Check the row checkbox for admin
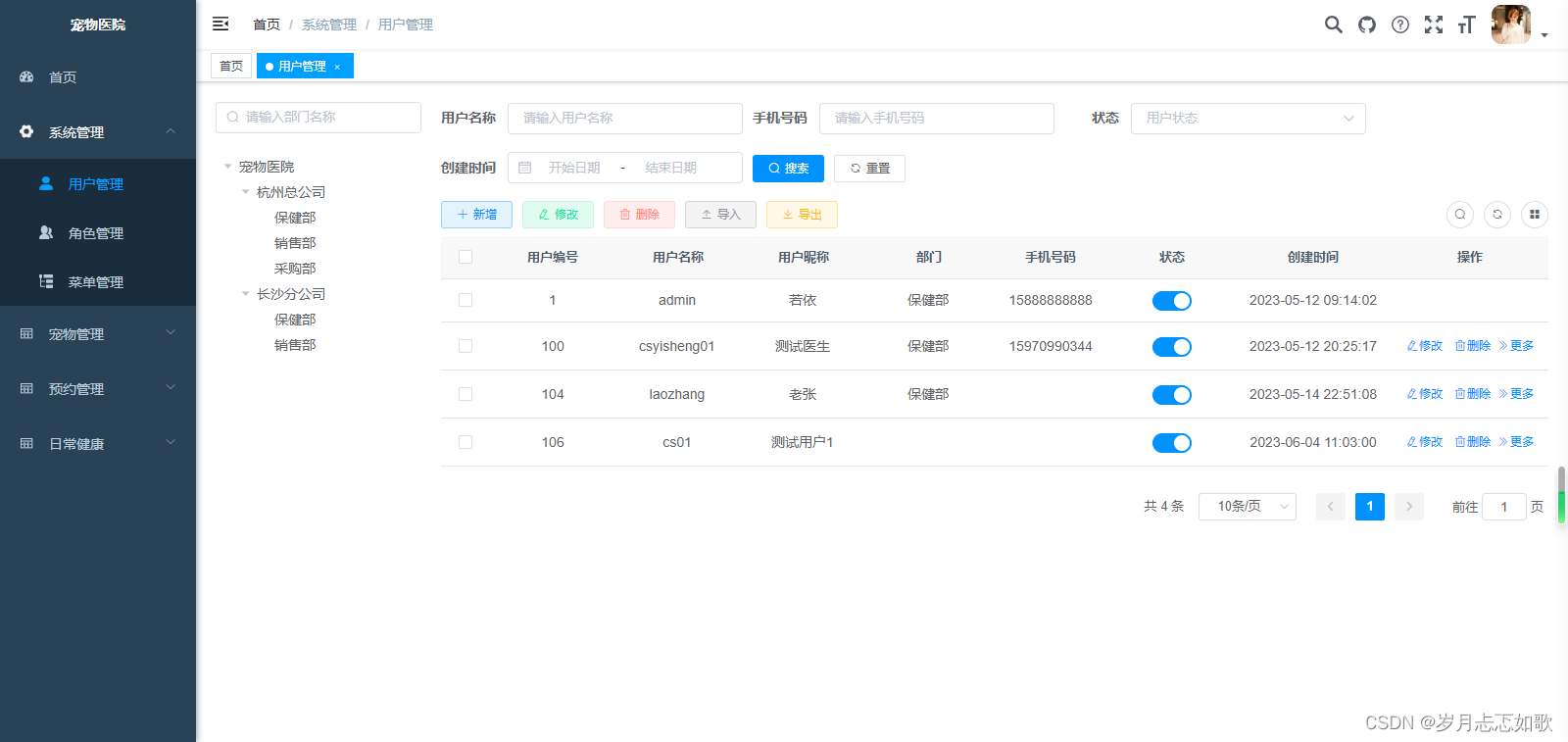The height and width of the screenshot is (742, 1568). coord(465,300)
